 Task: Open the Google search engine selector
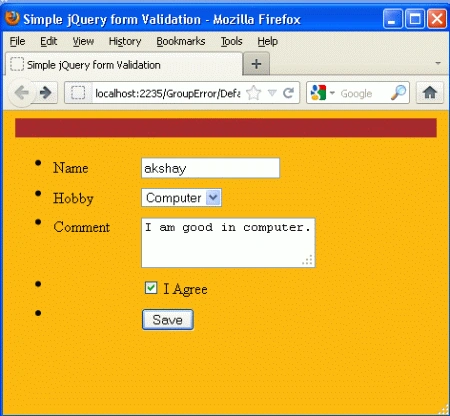pyautogui.click(x=322, y=93)
